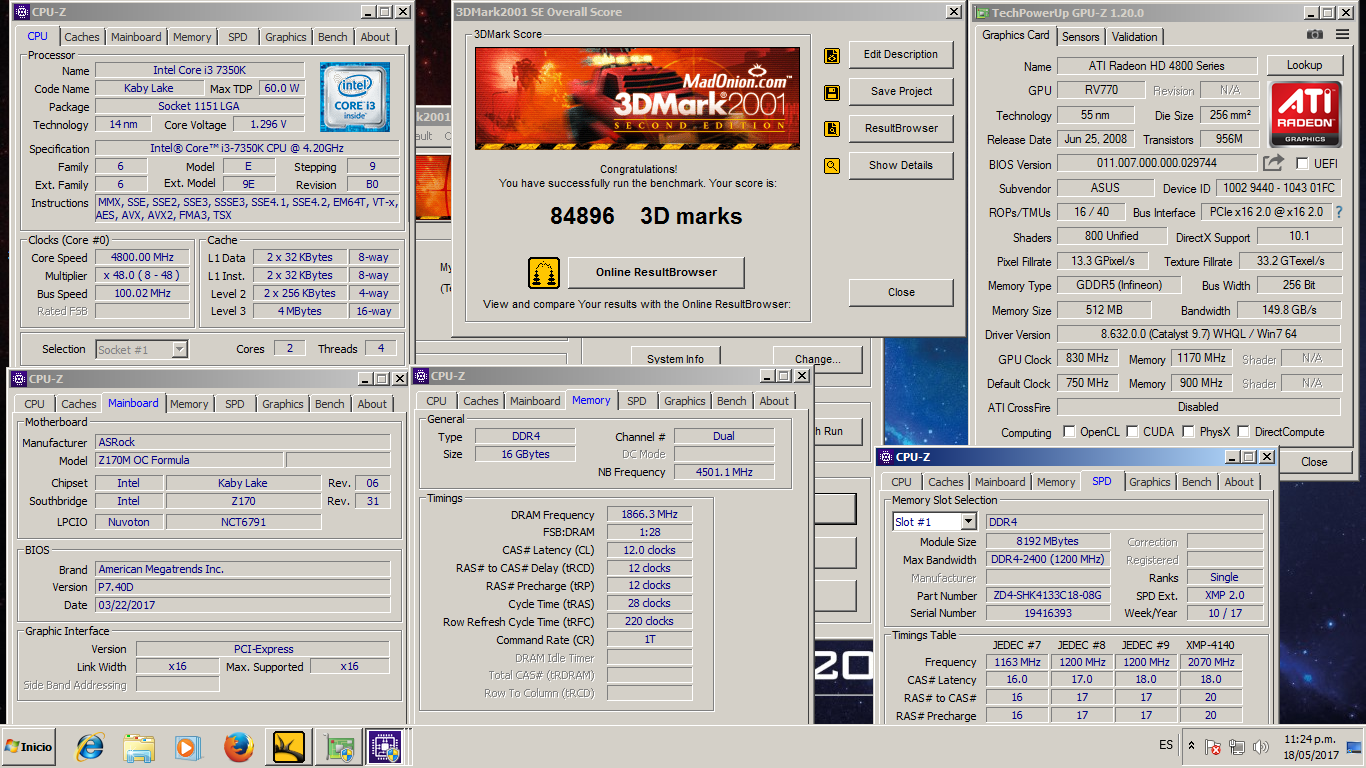Click the Model field Z170M OC Formula
The height and width of the screenshot is (768, 1366).
click(188, 461)
